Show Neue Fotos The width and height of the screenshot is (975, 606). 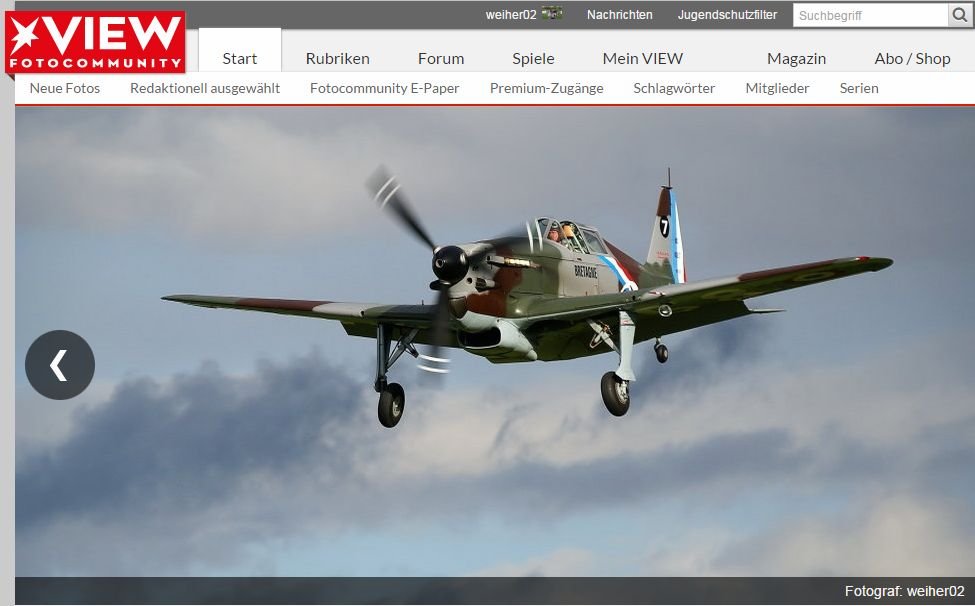(x=65, y=88)
